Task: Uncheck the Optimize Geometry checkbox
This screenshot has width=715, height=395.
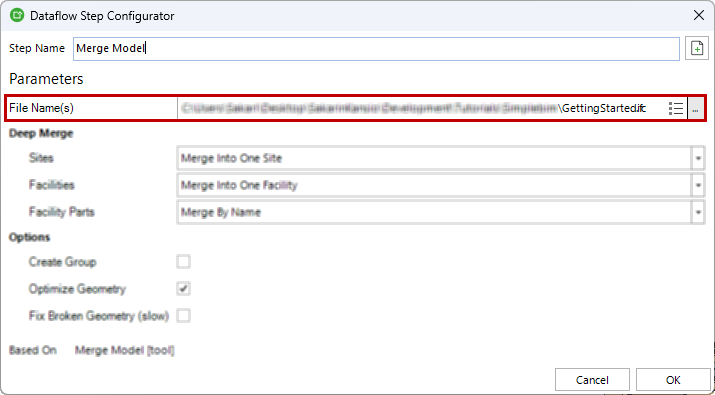Action: (x=183, y=289)
